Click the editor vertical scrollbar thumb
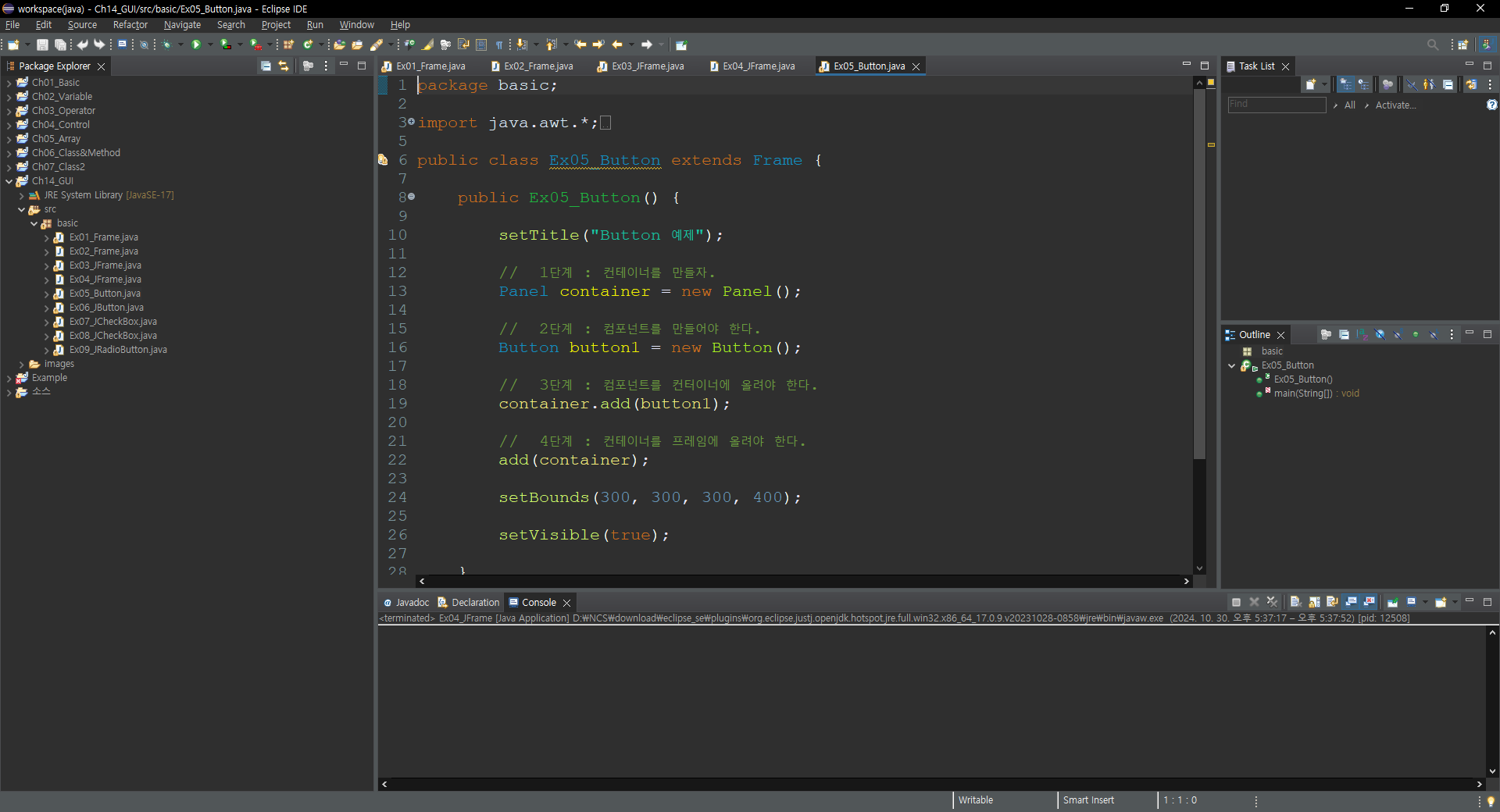The height and width of the screenshot is (812, 1500). tap(1199, 273)
